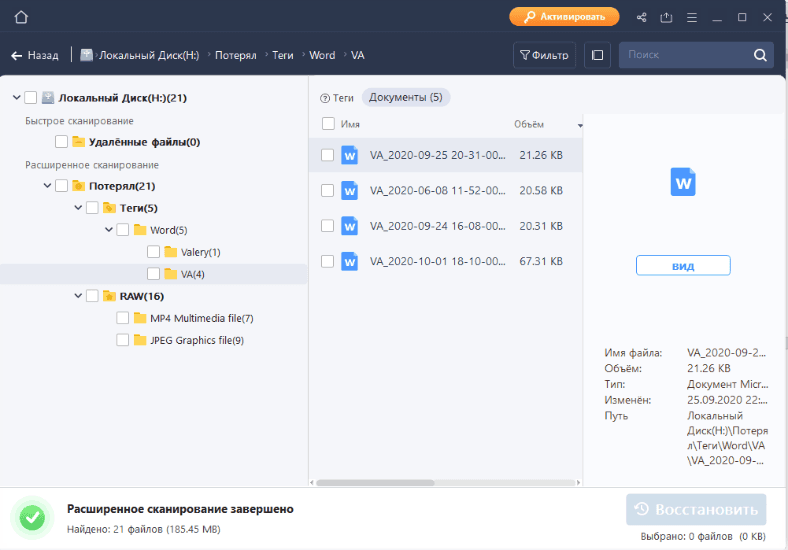Collapse the Потерял(21) tree node
Image resolution: width=788 pixels, height=550 pixels.
(48, 185)
